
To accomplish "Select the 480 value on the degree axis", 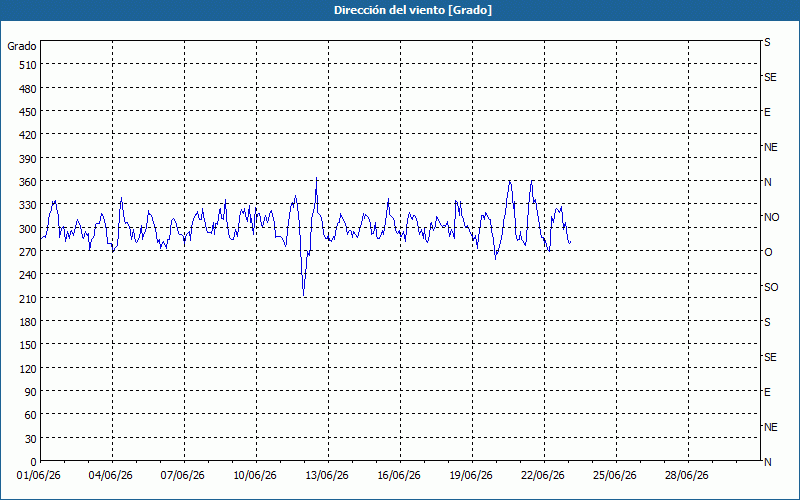I will (x=28, y=89).
